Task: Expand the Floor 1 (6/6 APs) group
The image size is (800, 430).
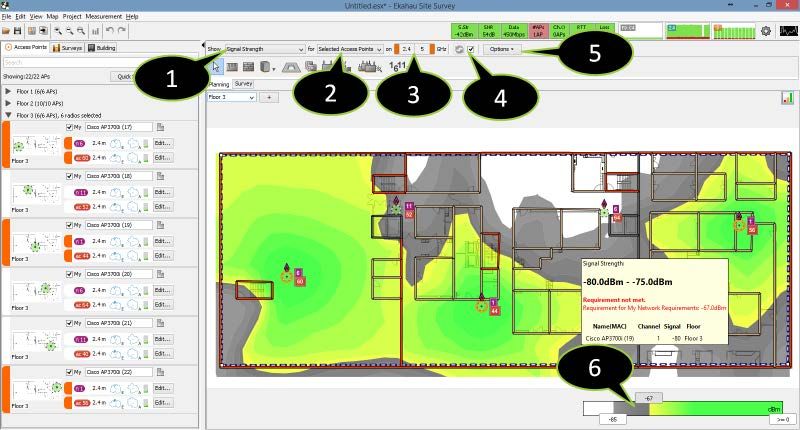Action: pos(8,91)
